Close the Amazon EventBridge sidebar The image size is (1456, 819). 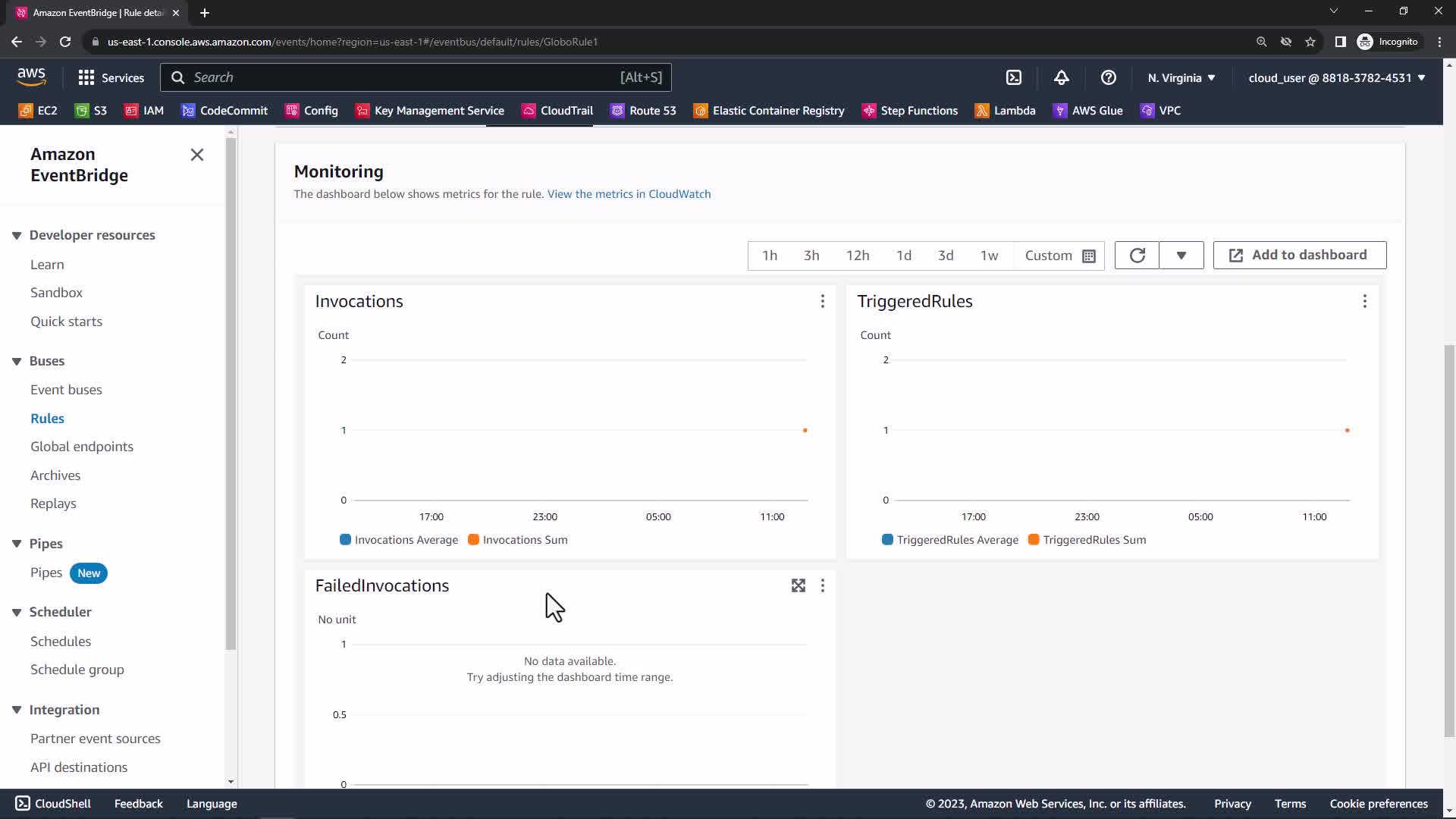point(197,155)
